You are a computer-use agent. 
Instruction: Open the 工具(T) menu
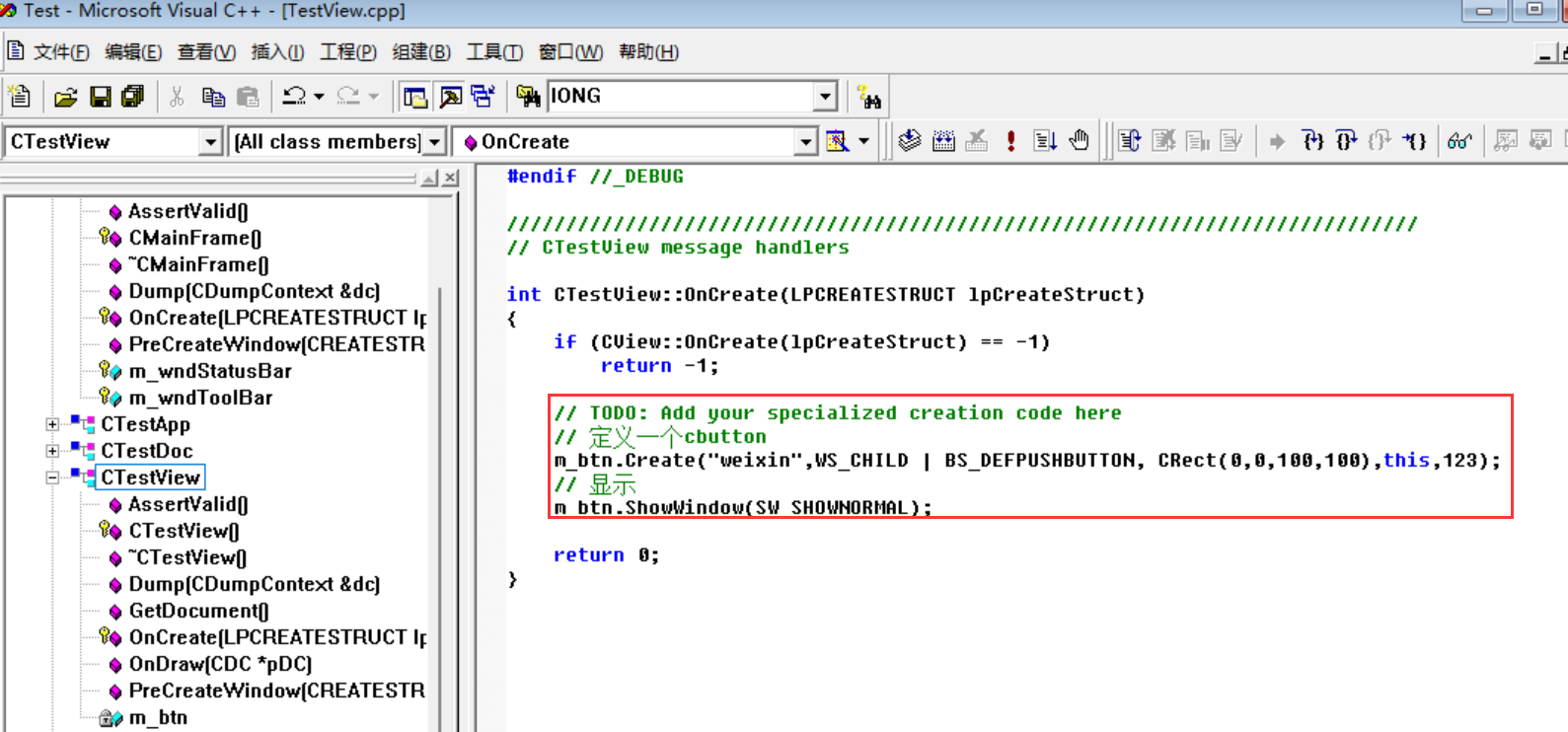pyautogui.click(x=494, y=52)
